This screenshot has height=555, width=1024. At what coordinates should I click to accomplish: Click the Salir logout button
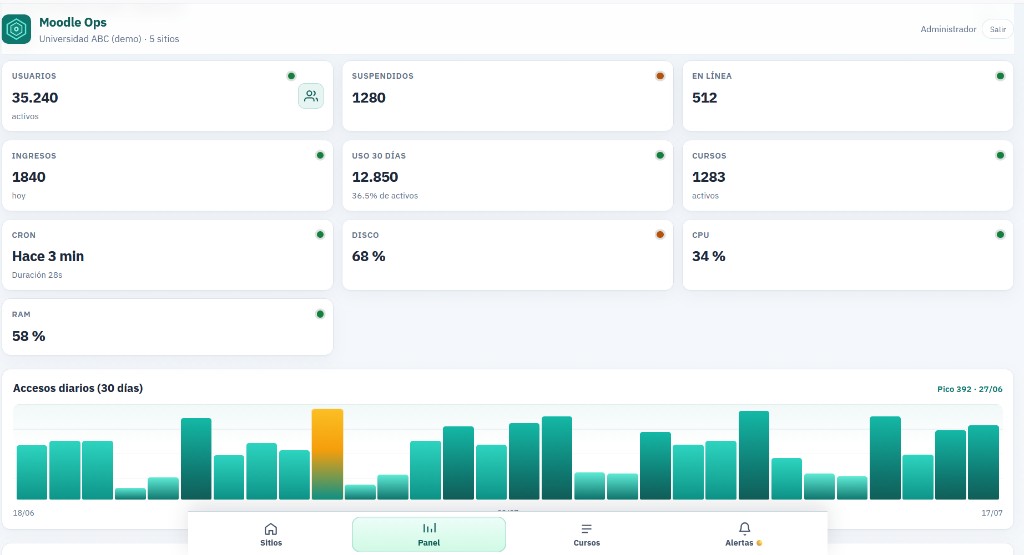pyautogui.click(x=997, y=29)
